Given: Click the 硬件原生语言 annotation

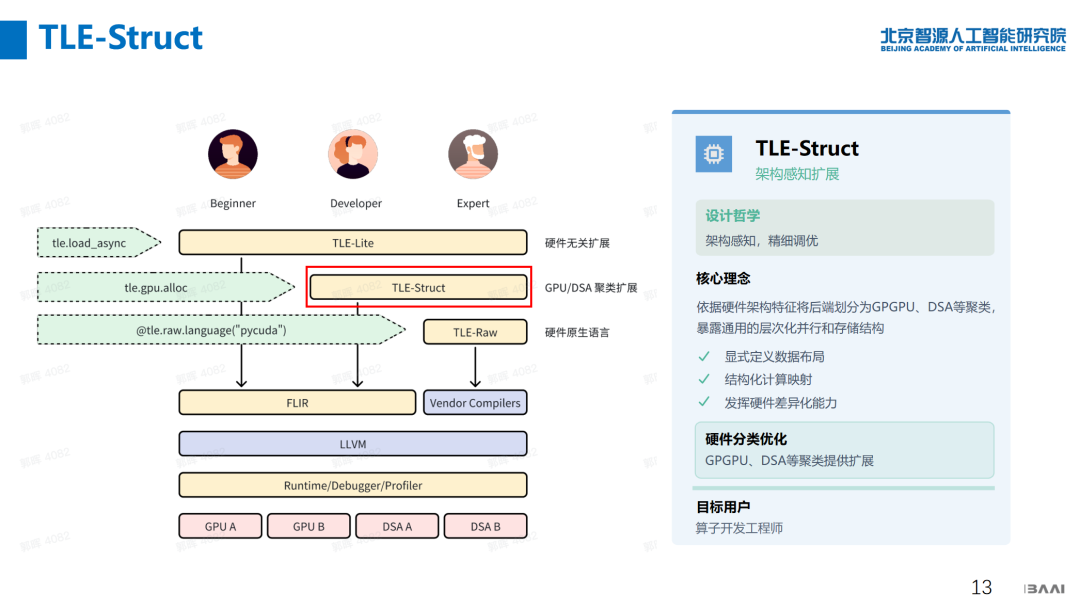Looking at the screenshot, I should pos(577,333).
